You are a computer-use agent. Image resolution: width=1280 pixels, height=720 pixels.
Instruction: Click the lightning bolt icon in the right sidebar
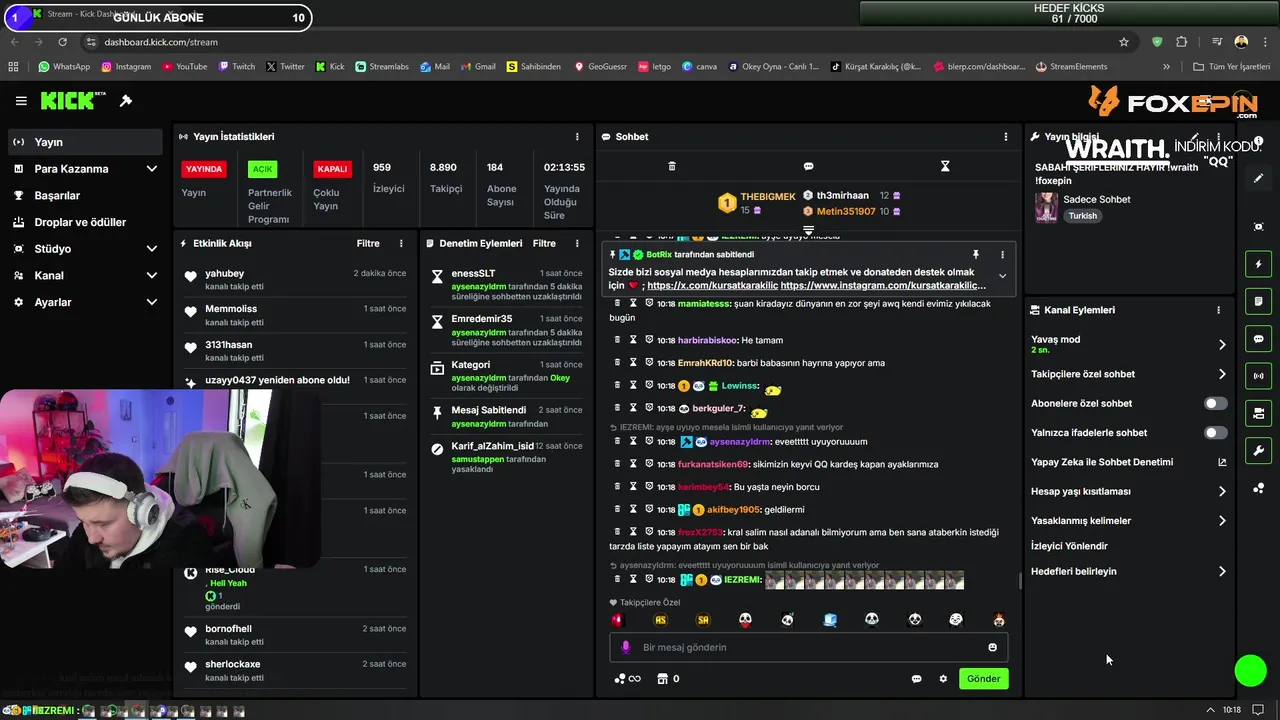pos(1258,264)
